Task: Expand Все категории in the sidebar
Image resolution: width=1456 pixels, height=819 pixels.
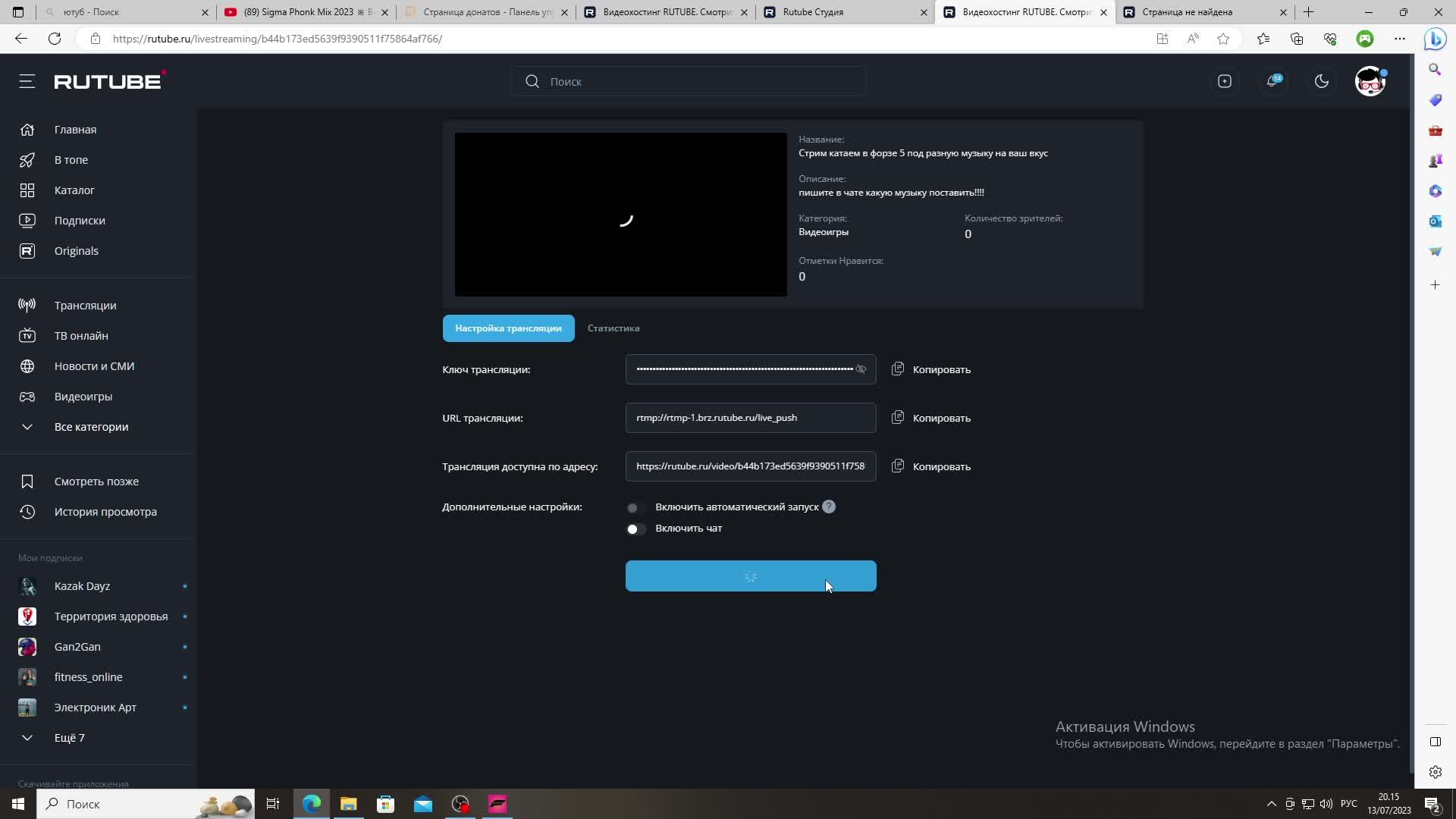Action: coord(91,427)
